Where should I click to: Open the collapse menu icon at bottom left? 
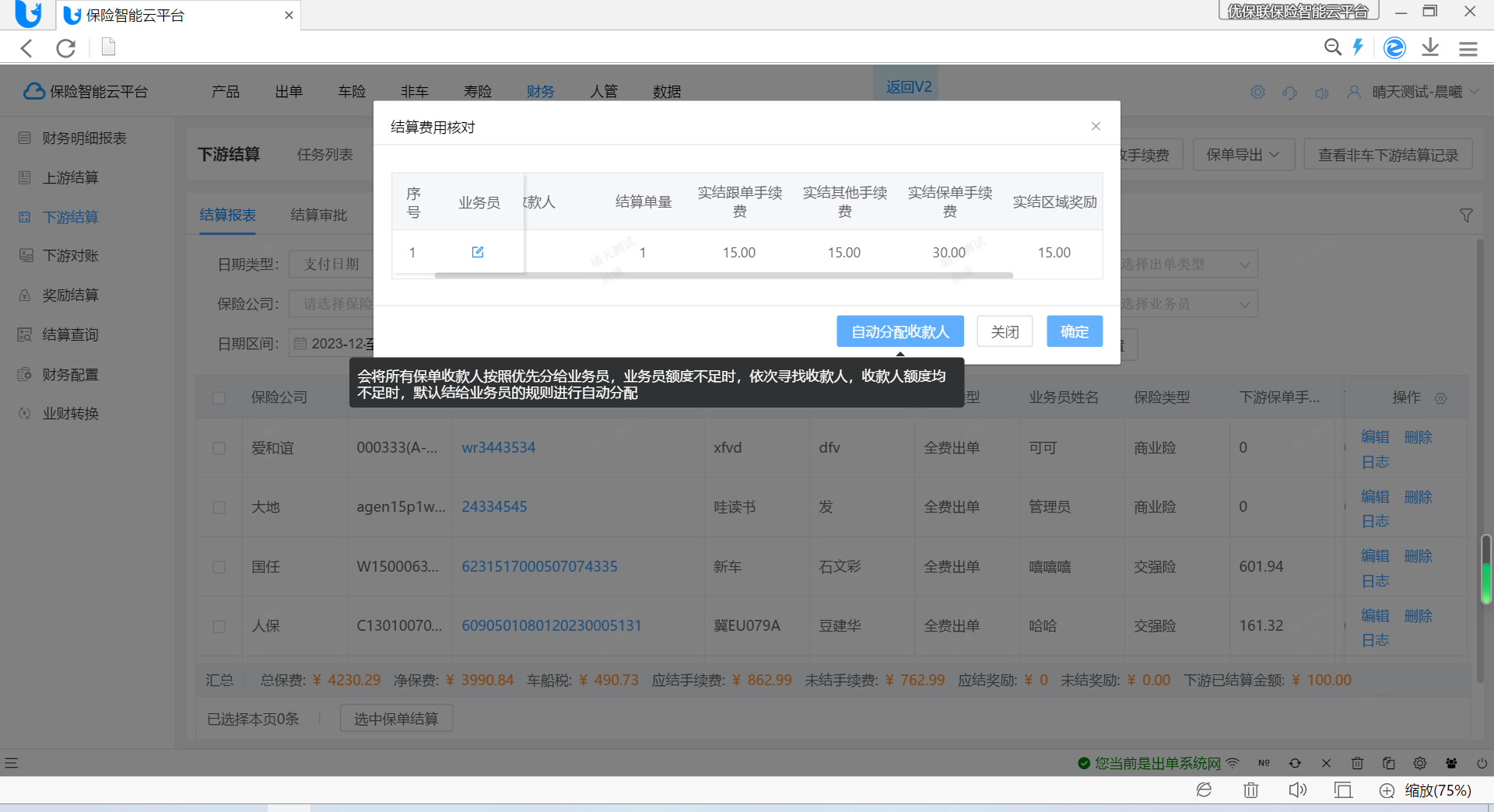(11, 763)
